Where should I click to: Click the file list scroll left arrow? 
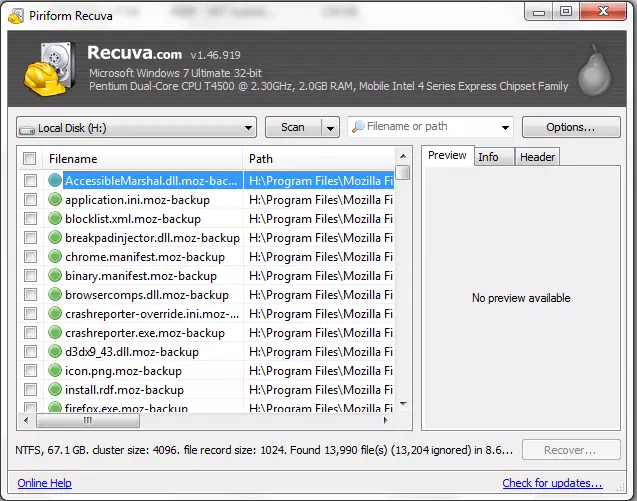(26, 420)
